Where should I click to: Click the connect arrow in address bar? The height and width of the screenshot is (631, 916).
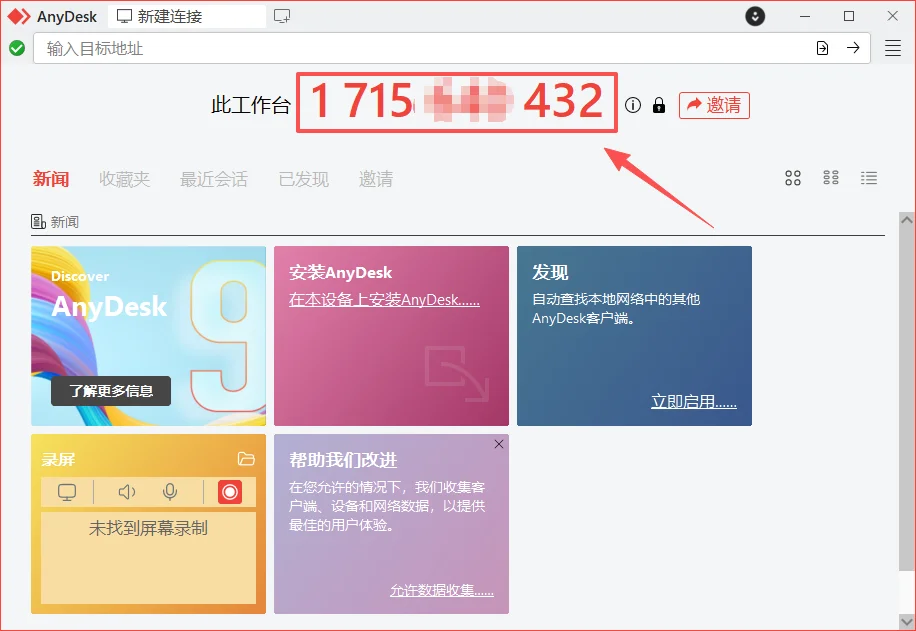(x=853, y=48)
